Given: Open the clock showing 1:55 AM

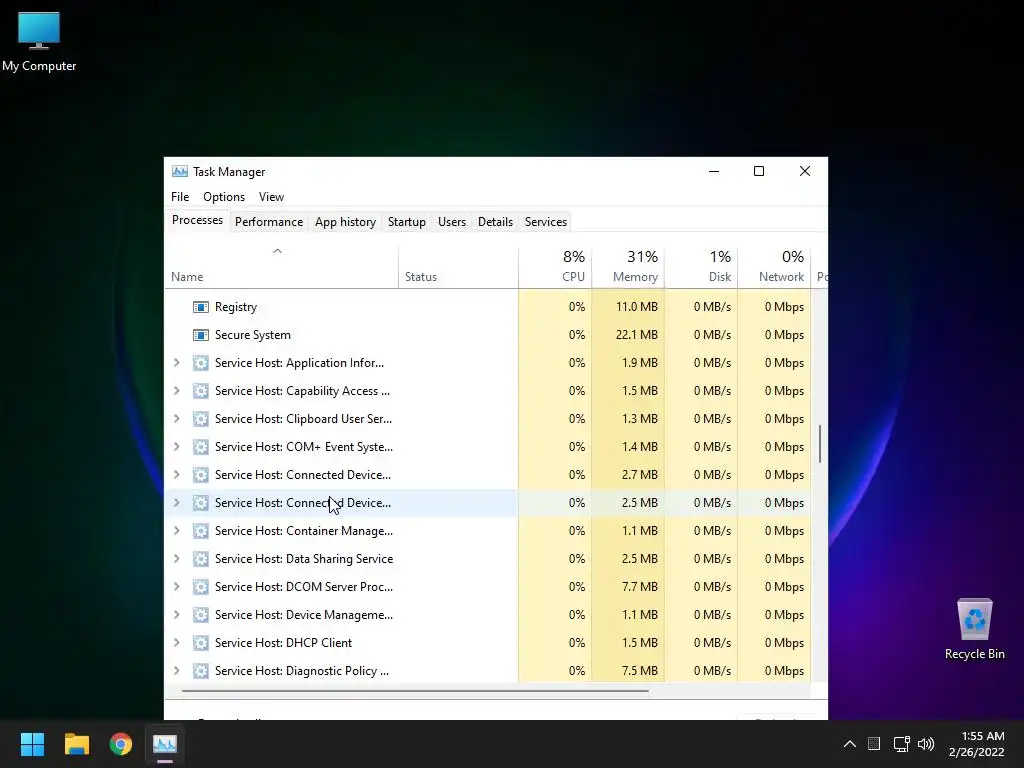Looking at the screenshot, I should pyautogui.click(x=977, y=744).
